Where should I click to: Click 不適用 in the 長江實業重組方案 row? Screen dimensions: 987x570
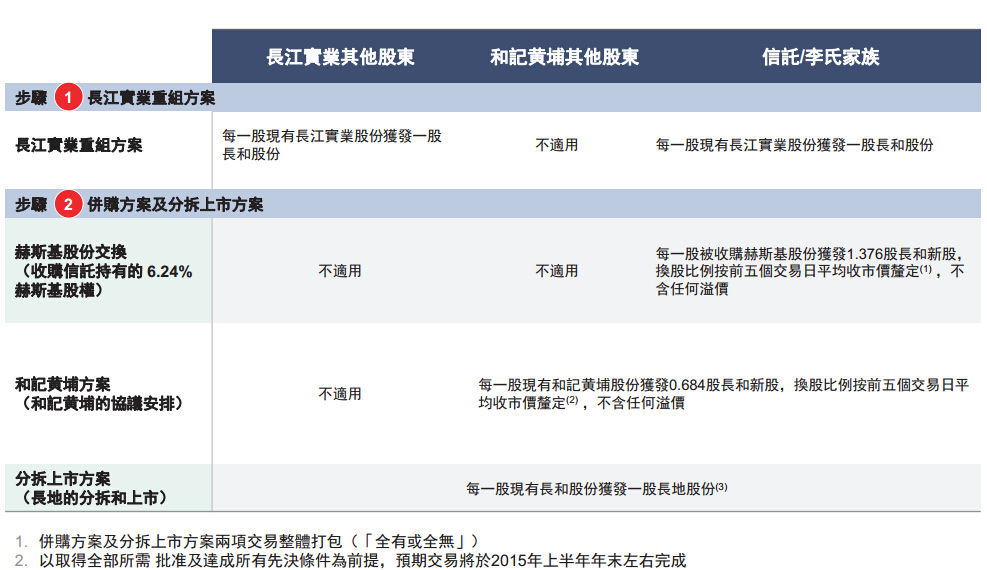pyautogui.click(x=556, y=145)
